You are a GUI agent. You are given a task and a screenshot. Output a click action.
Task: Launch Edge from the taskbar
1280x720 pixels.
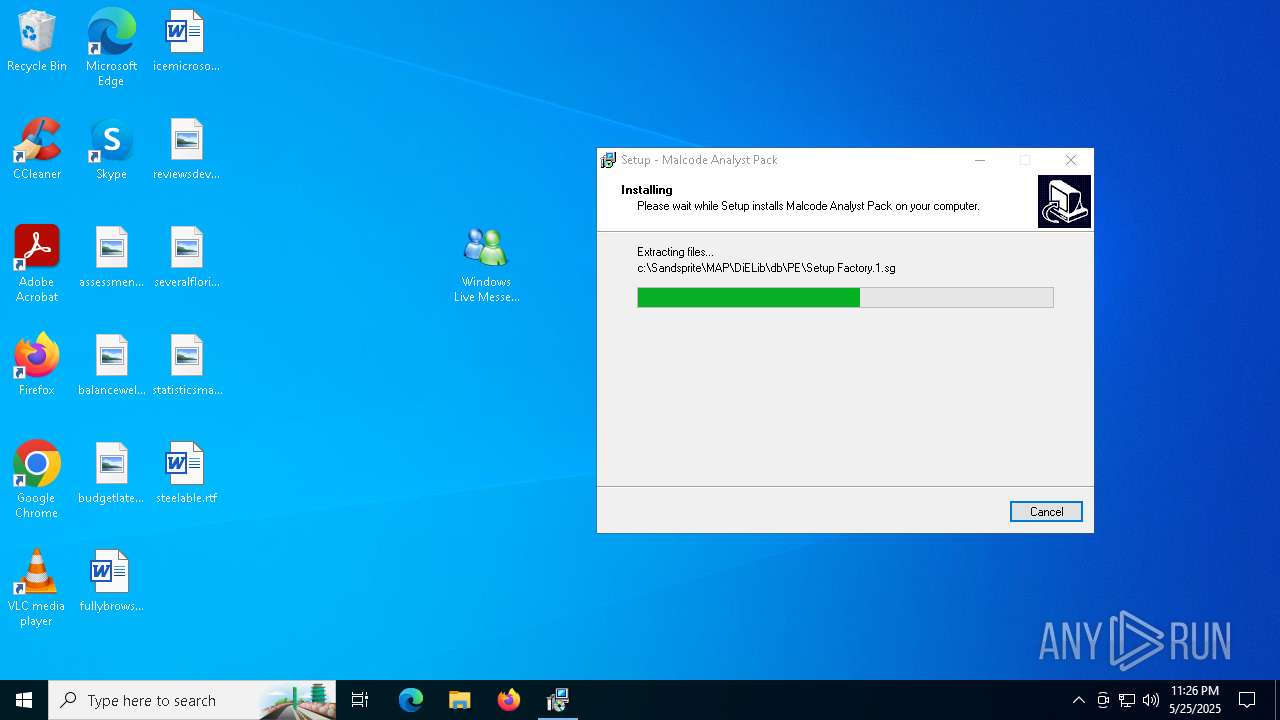411,700
